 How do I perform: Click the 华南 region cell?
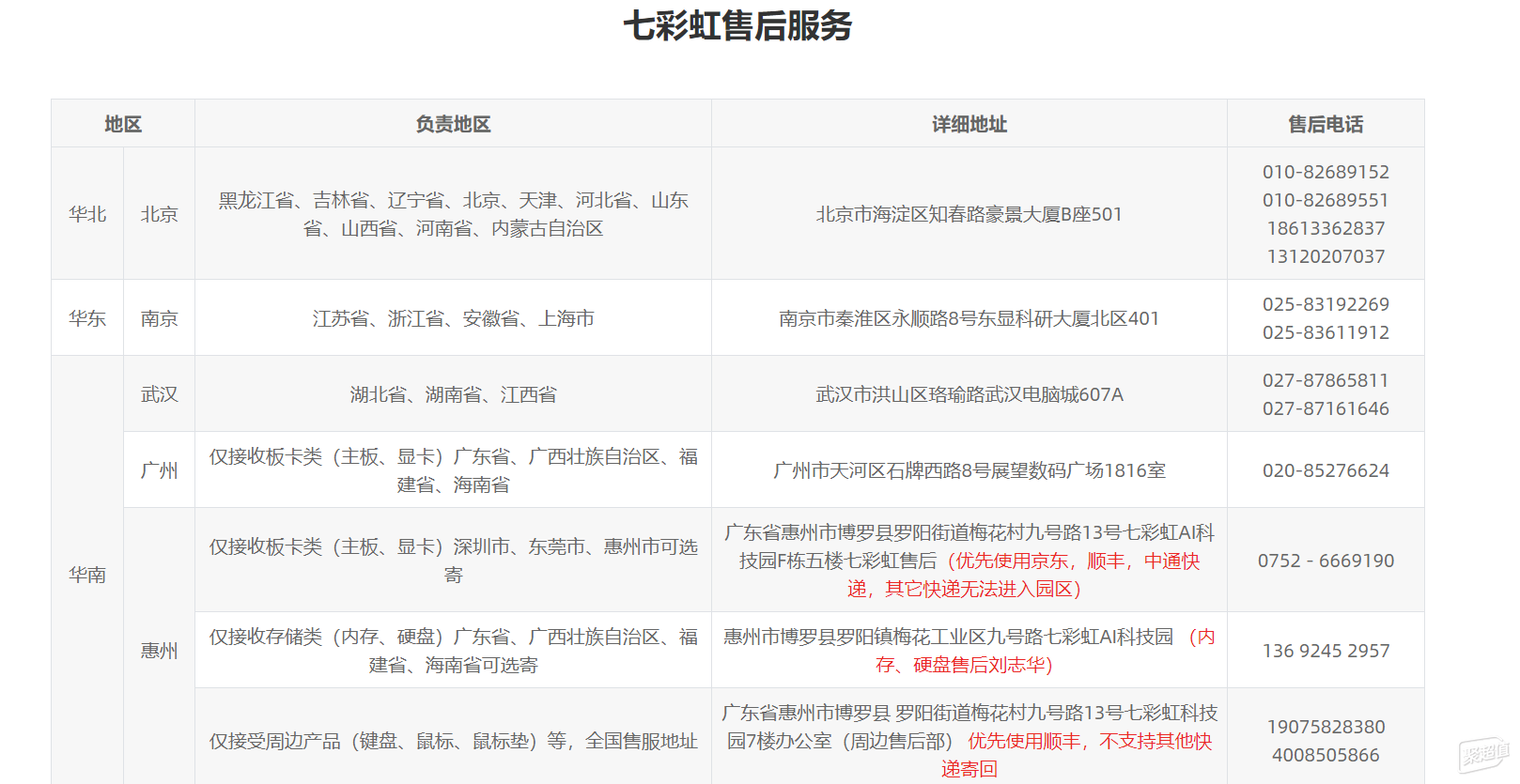pyautogui.click(x=87, y=575)
